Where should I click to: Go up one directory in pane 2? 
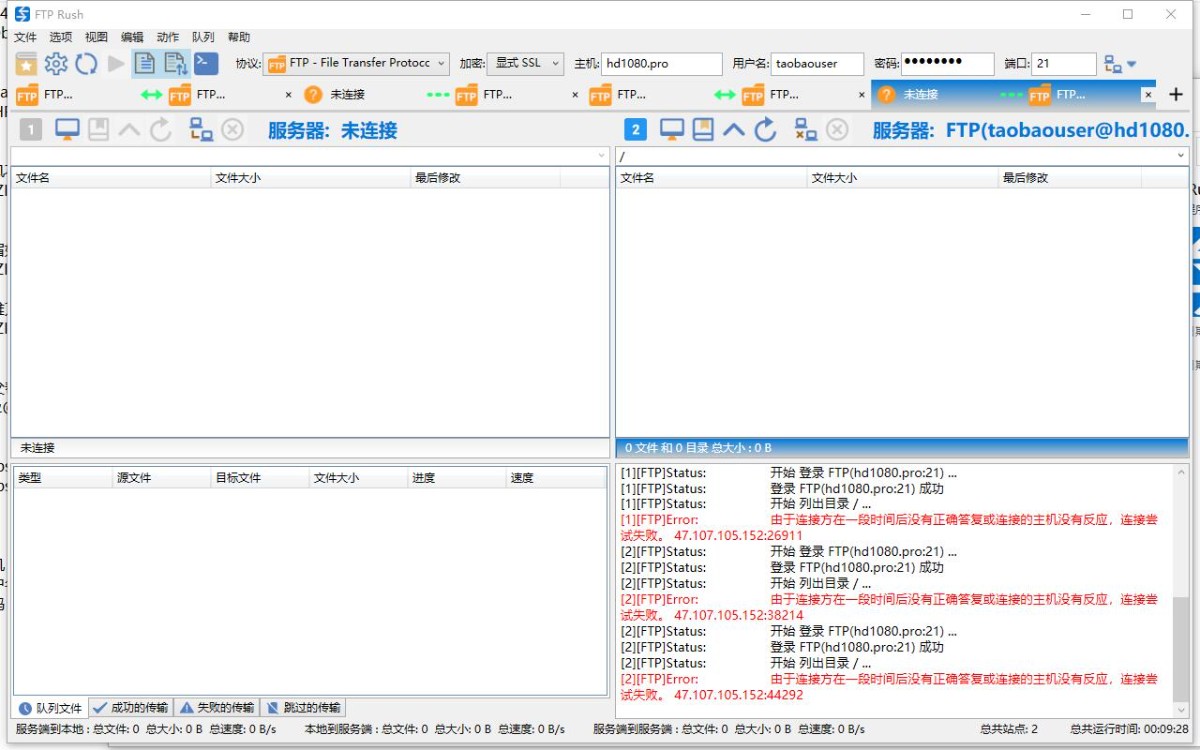(735, 130)
